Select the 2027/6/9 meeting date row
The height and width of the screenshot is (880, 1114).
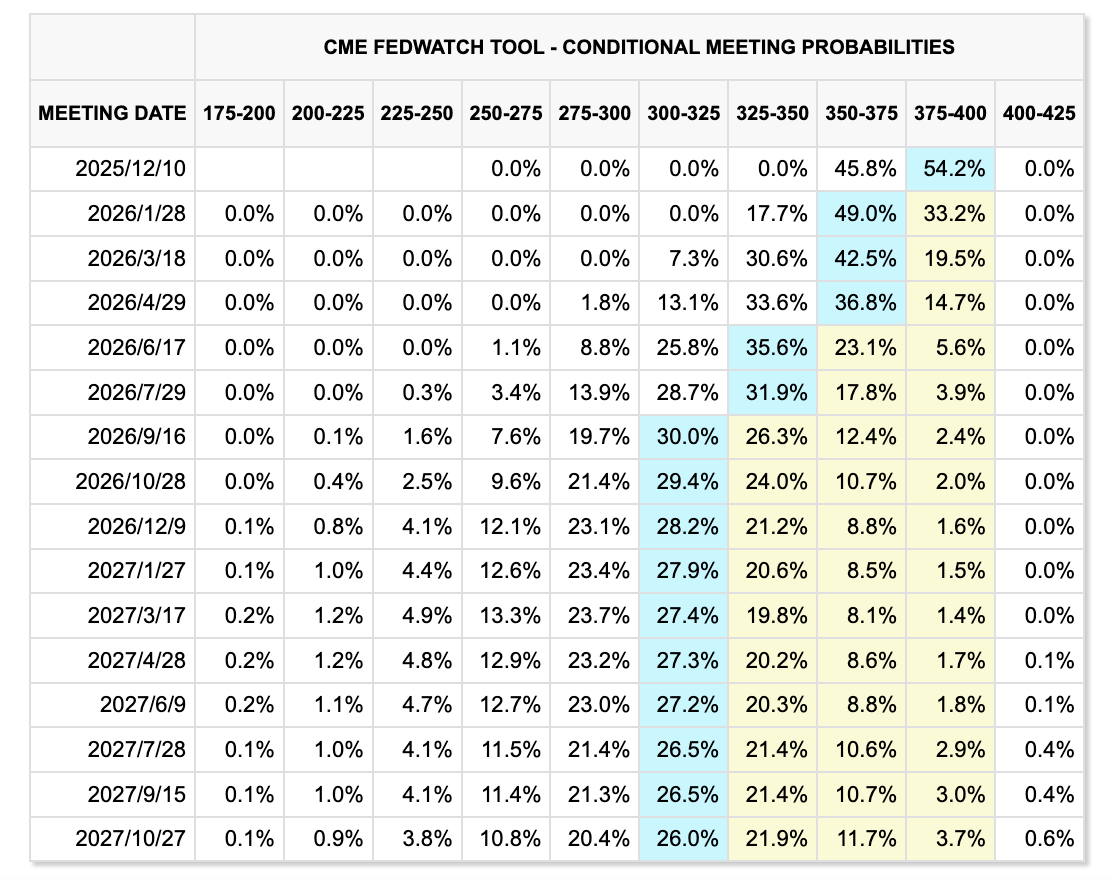tap(143, 704)
